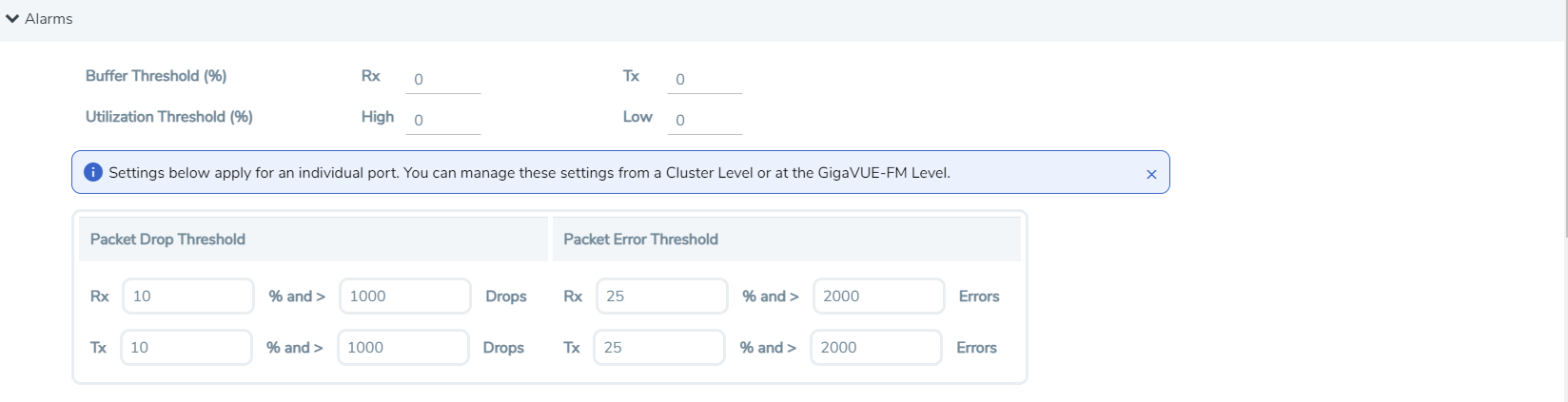
Task: Dismiss the settings info banner
Action: click(1151, 174)
